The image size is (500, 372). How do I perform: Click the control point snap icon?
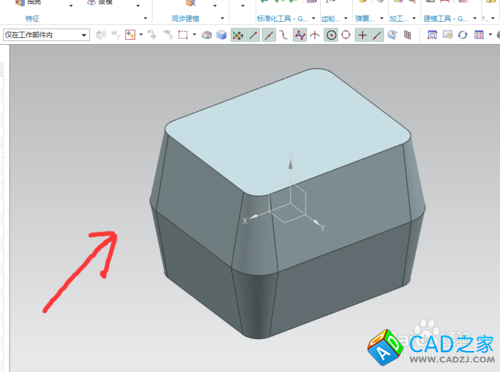click(300, 35)
